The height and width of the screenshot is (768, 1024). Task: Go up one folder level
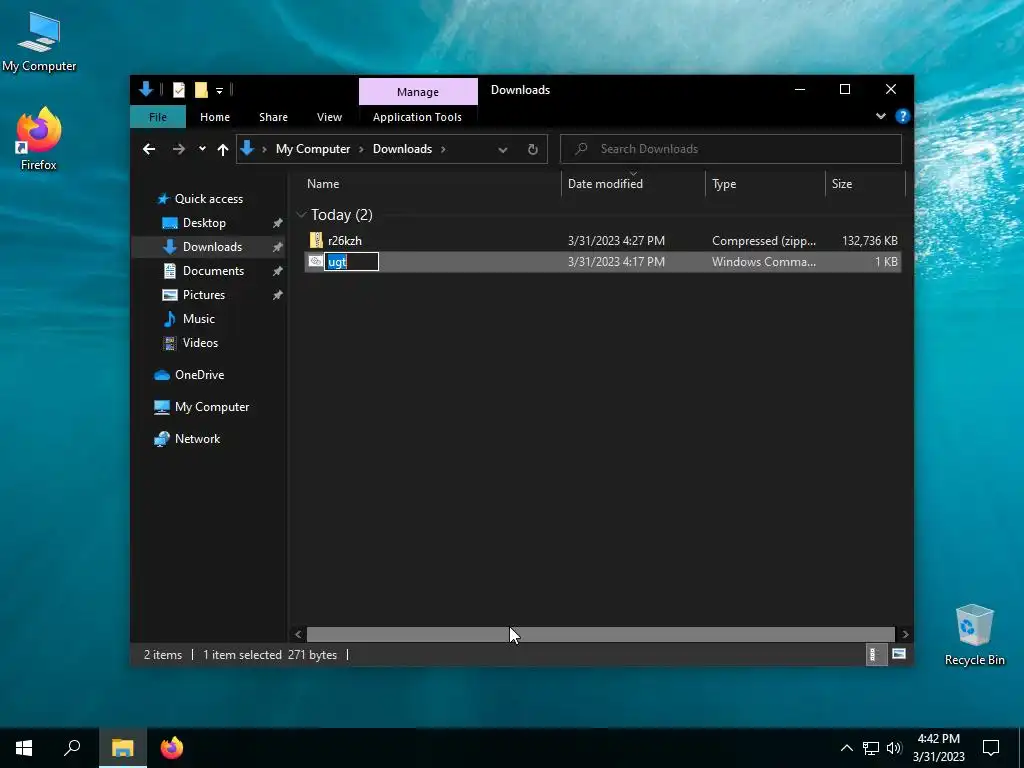click(x=223, y=150)
